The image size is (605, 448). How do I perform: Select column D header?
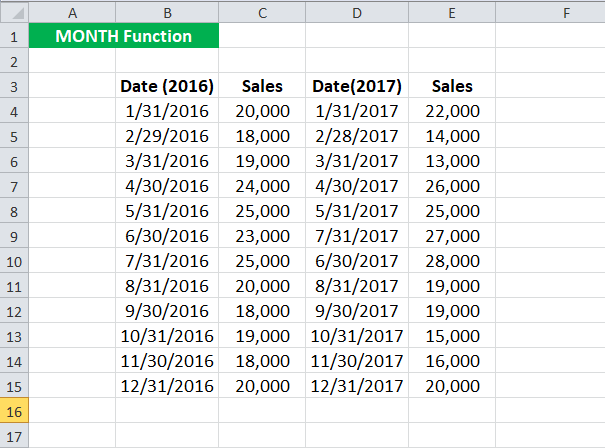tap(357, 13)
